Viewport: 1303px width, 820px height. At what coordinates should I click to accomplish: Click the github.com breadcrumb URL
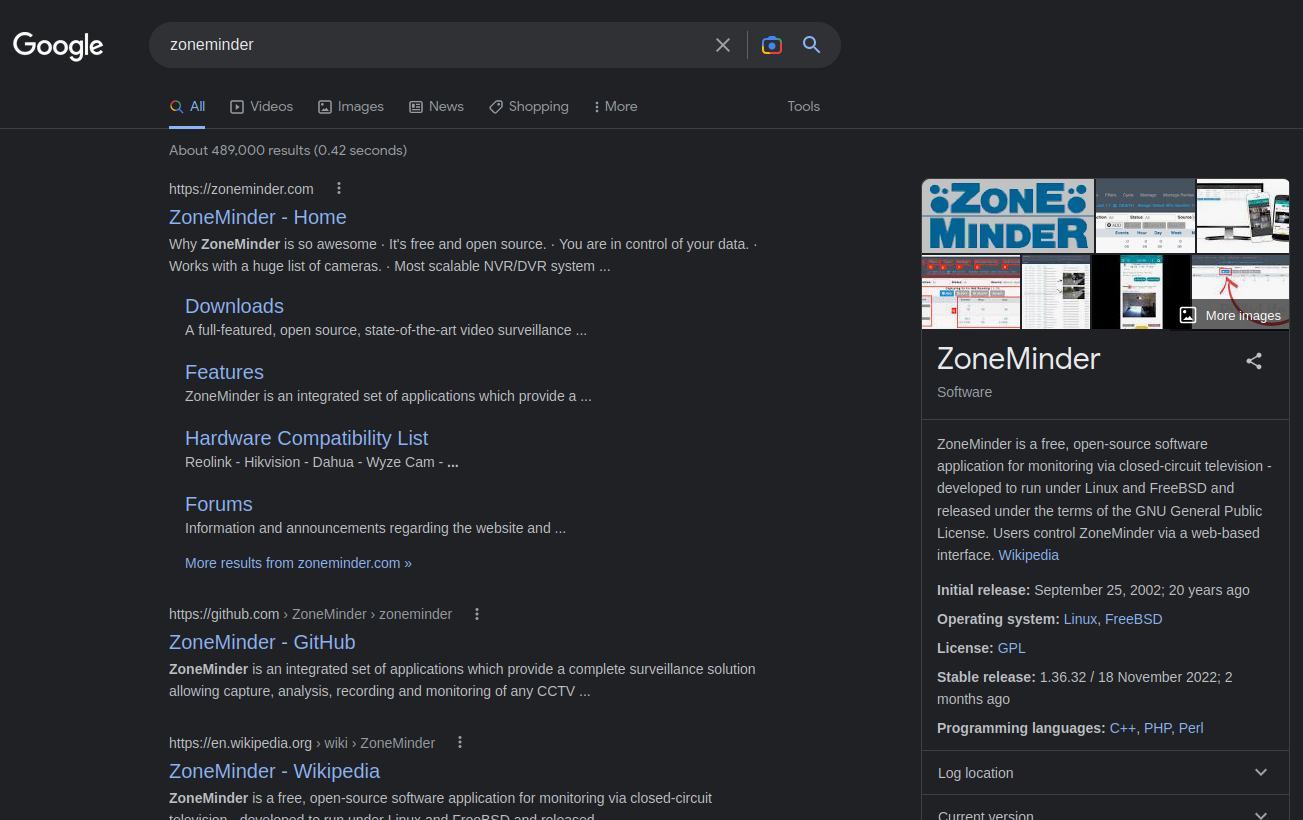pos(310,614)
